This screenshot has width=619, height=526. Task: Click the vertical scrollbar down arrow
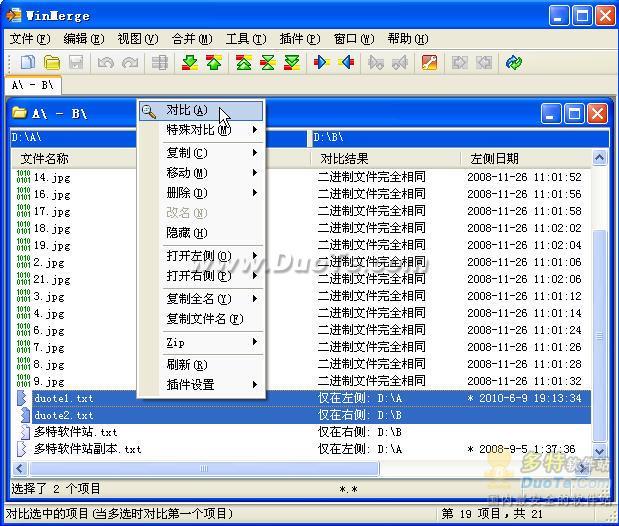pyautogui.click(x=599, y=451)
